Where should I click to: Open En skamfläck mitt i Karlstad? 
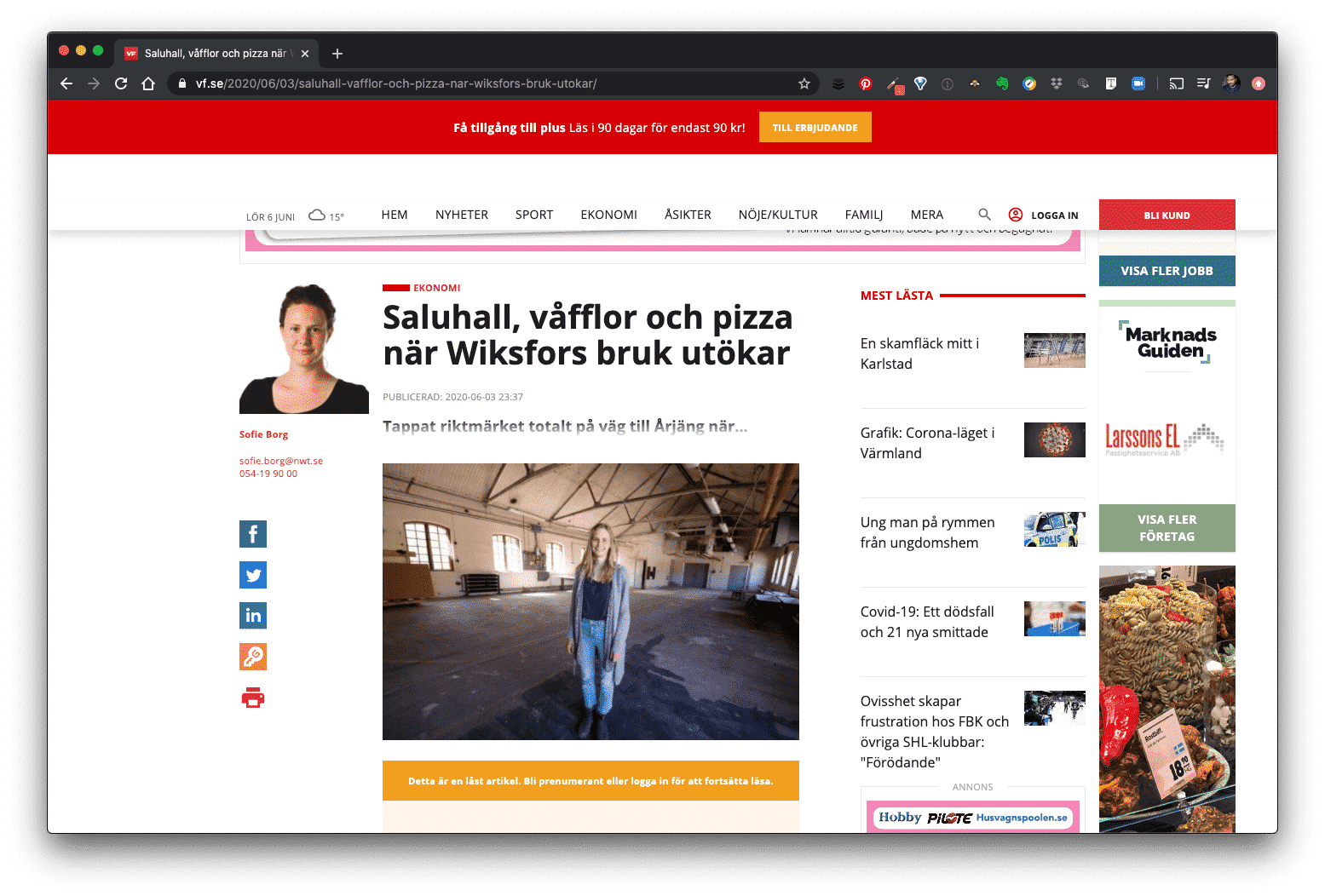coord(920,353)
